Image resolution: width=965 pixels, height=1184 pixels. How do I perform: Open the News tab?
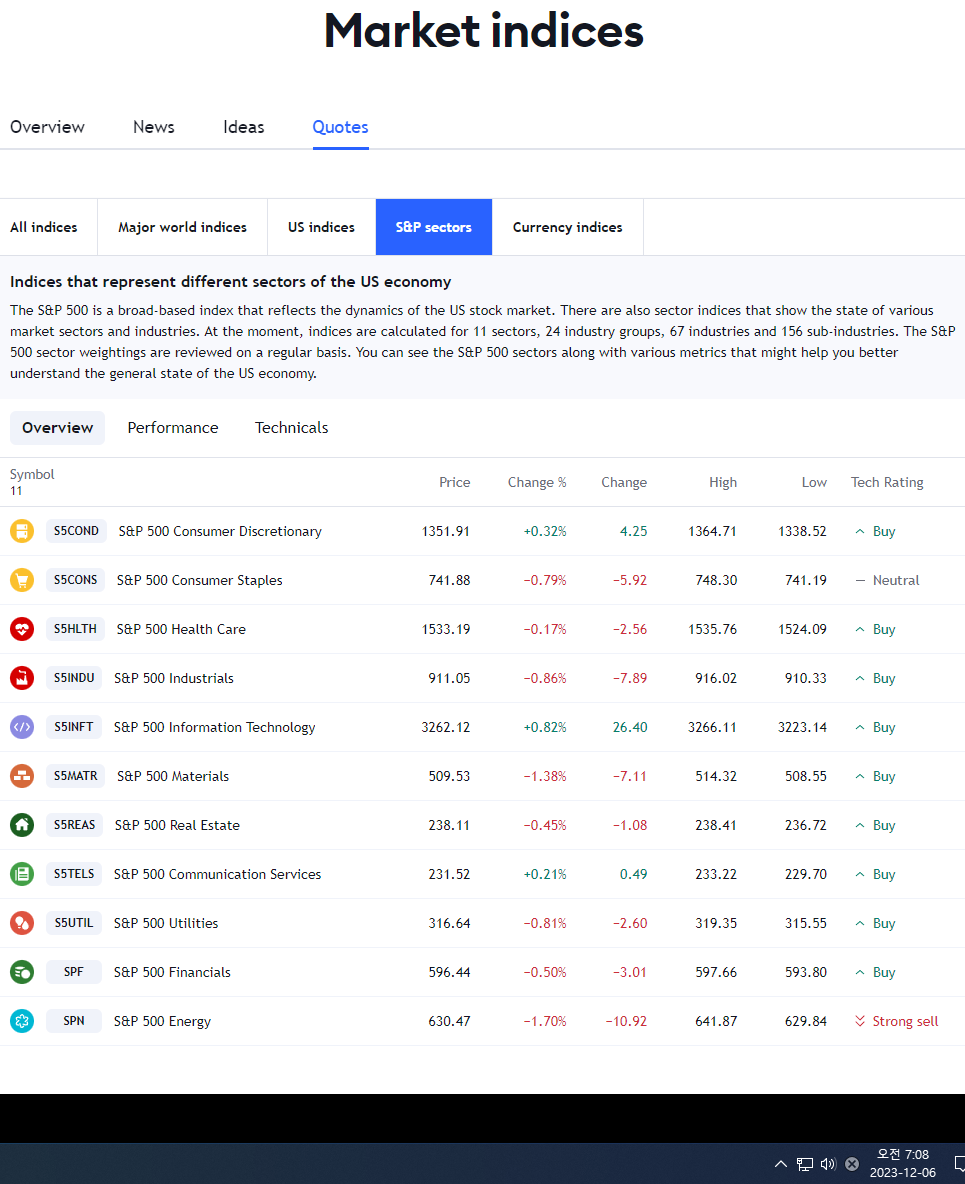pyautogui.click(x=153, y=127)
